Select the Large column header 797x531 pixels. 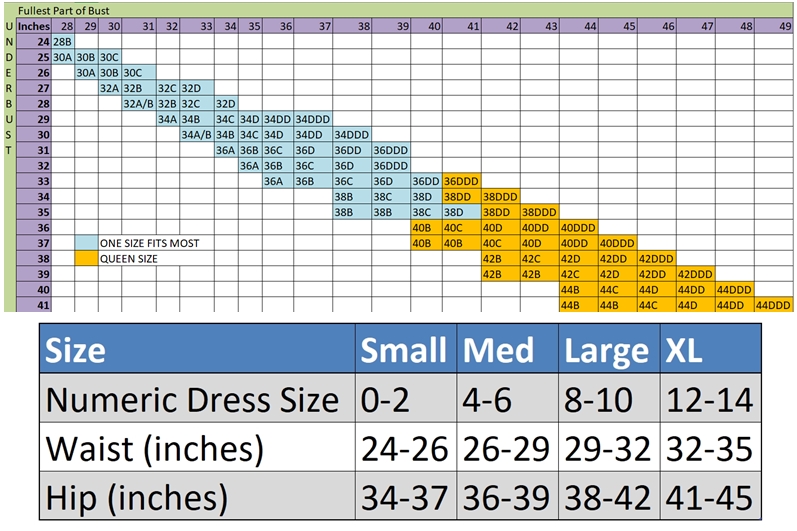click(x=606, y=350)
